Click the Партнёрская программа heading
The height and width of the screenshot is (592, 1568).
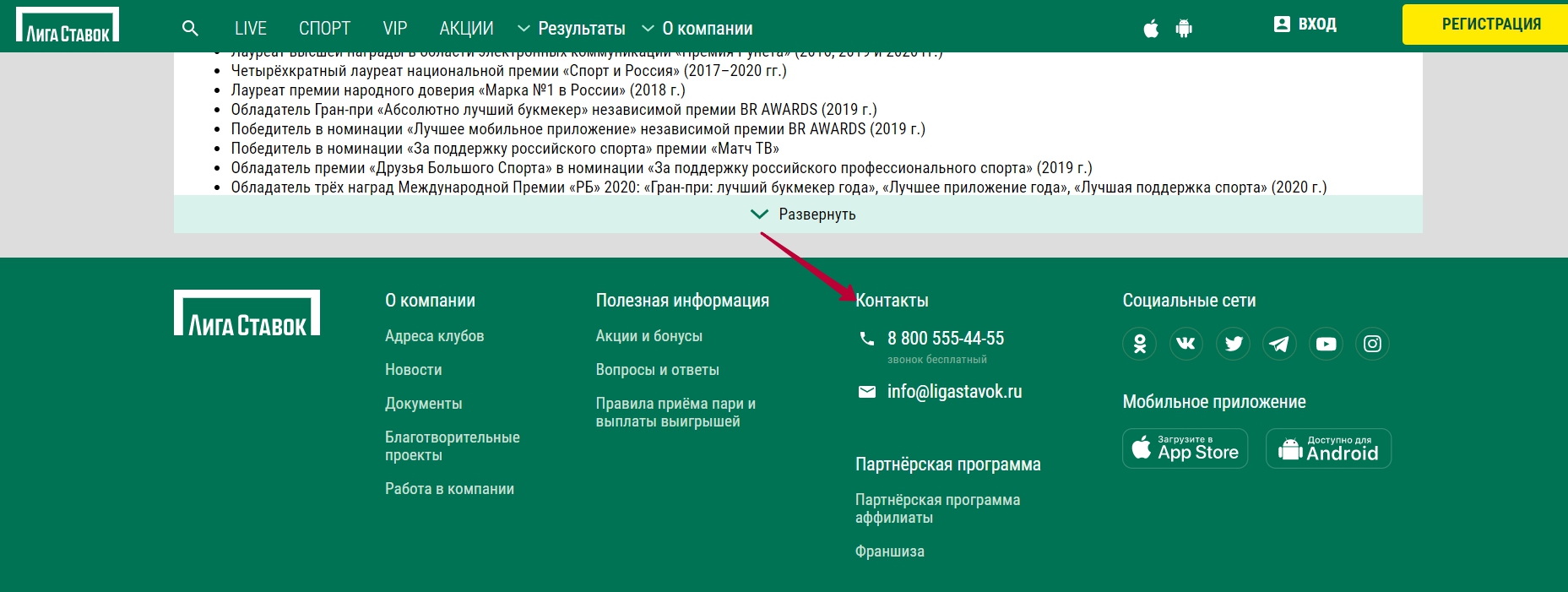948,464
